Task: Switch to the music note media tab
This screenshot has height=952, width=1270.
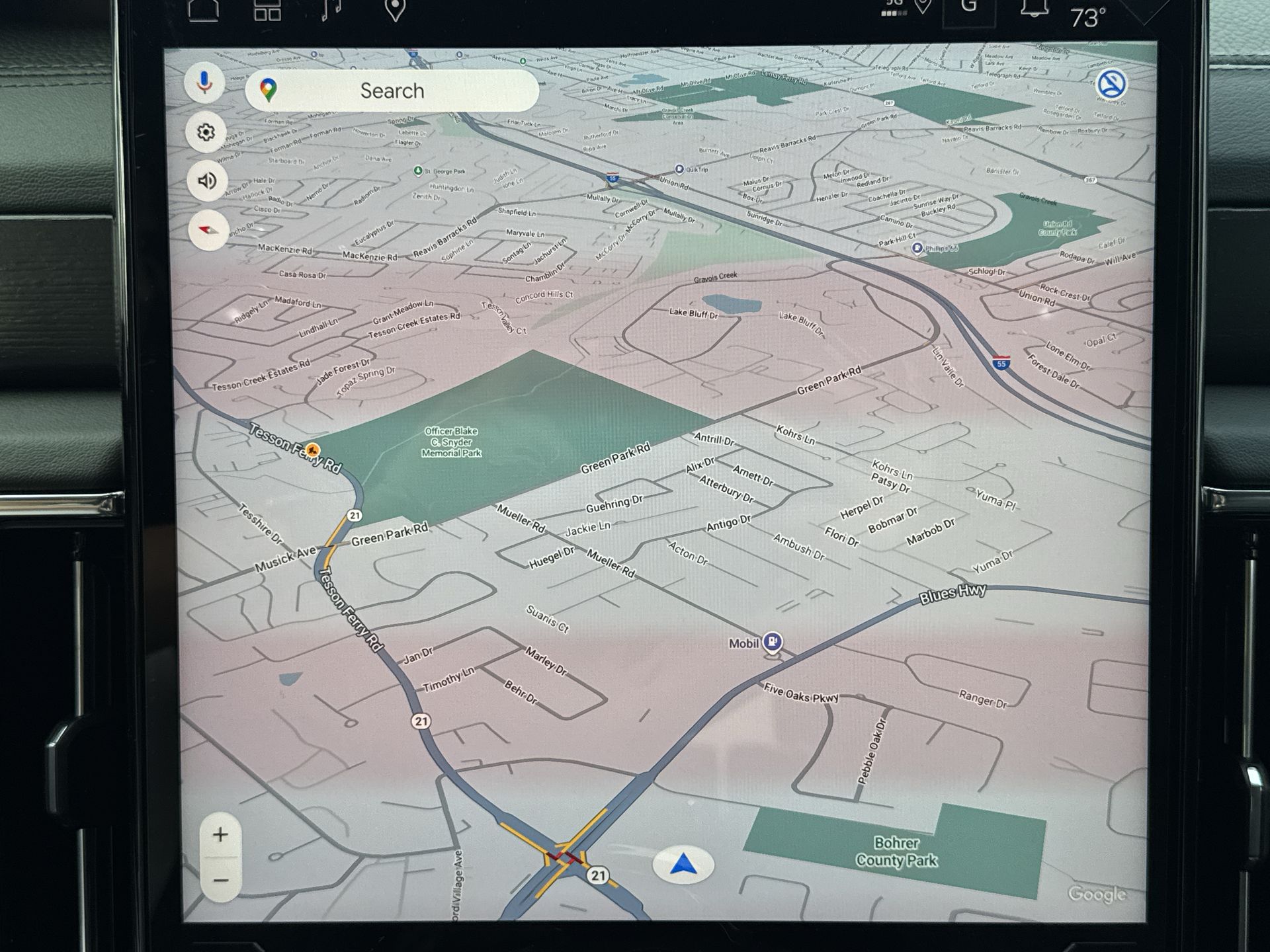Action: [x=330, y=9]
